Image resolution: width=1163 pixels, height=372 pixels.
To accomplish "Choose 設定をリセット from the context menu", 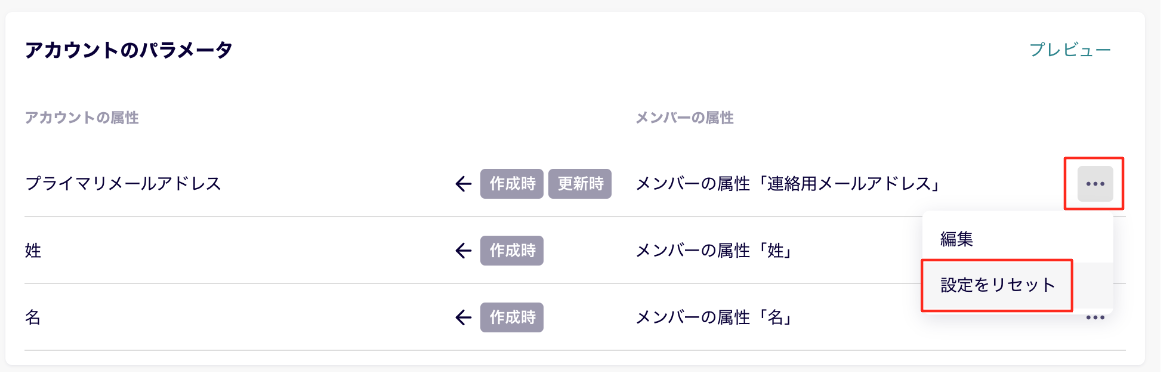I will (998, 285).
